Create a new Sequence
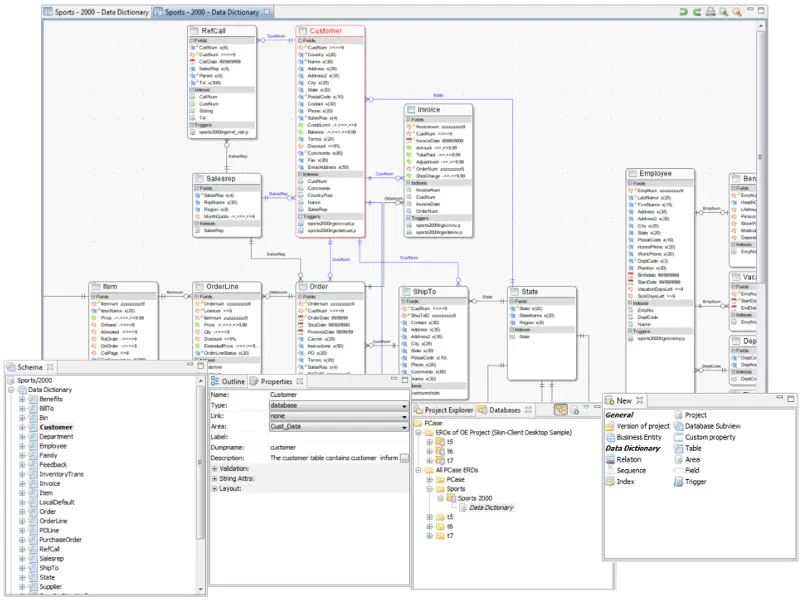The image size is (805, 600). [x=626, y=470]
